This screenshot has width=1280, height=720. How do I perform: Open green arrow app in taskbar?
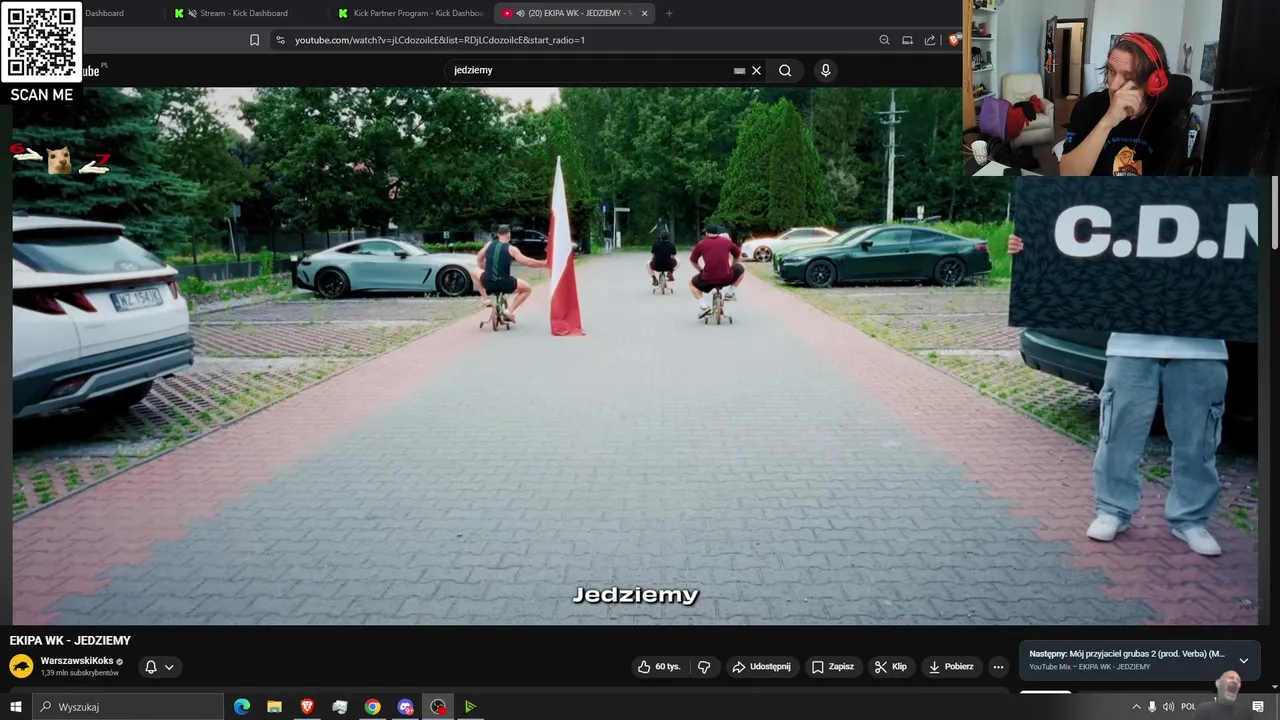click(470, 707)
